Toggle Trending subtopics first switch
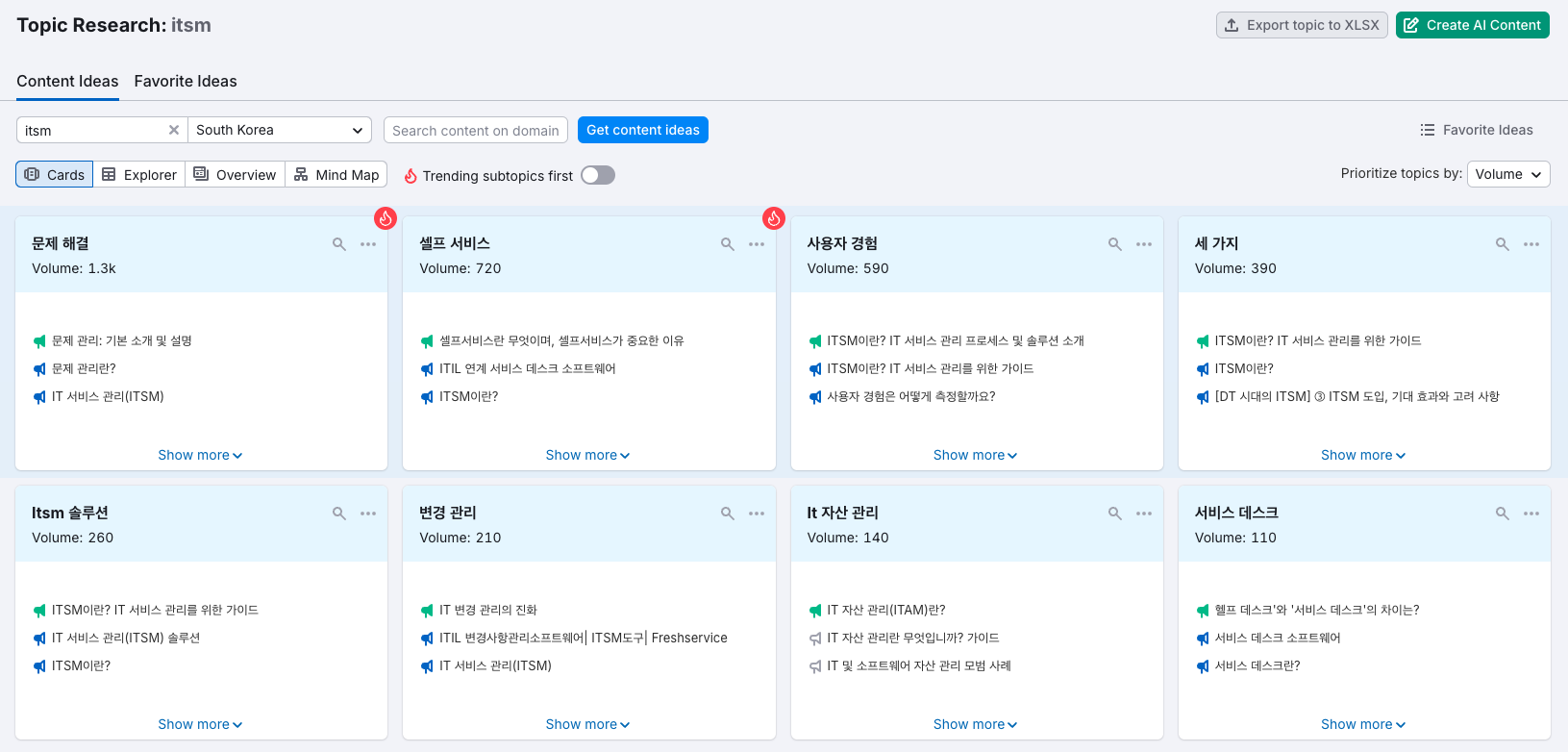This screenshot has width=1568, height=752. pyautogui.click(x=597, y=175)
